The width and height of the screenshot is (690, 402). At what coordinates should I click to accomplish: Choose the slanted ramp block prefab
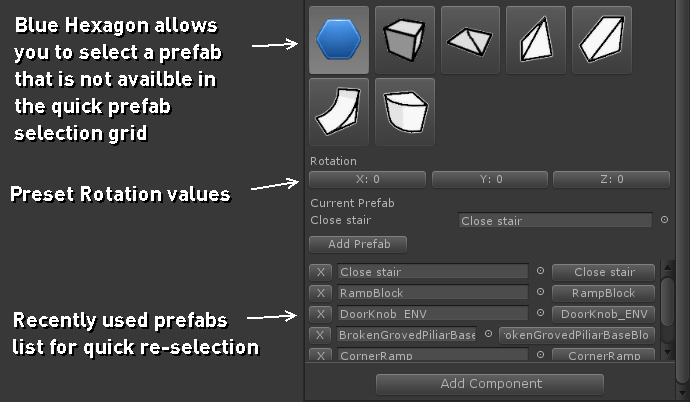[602, 40]
